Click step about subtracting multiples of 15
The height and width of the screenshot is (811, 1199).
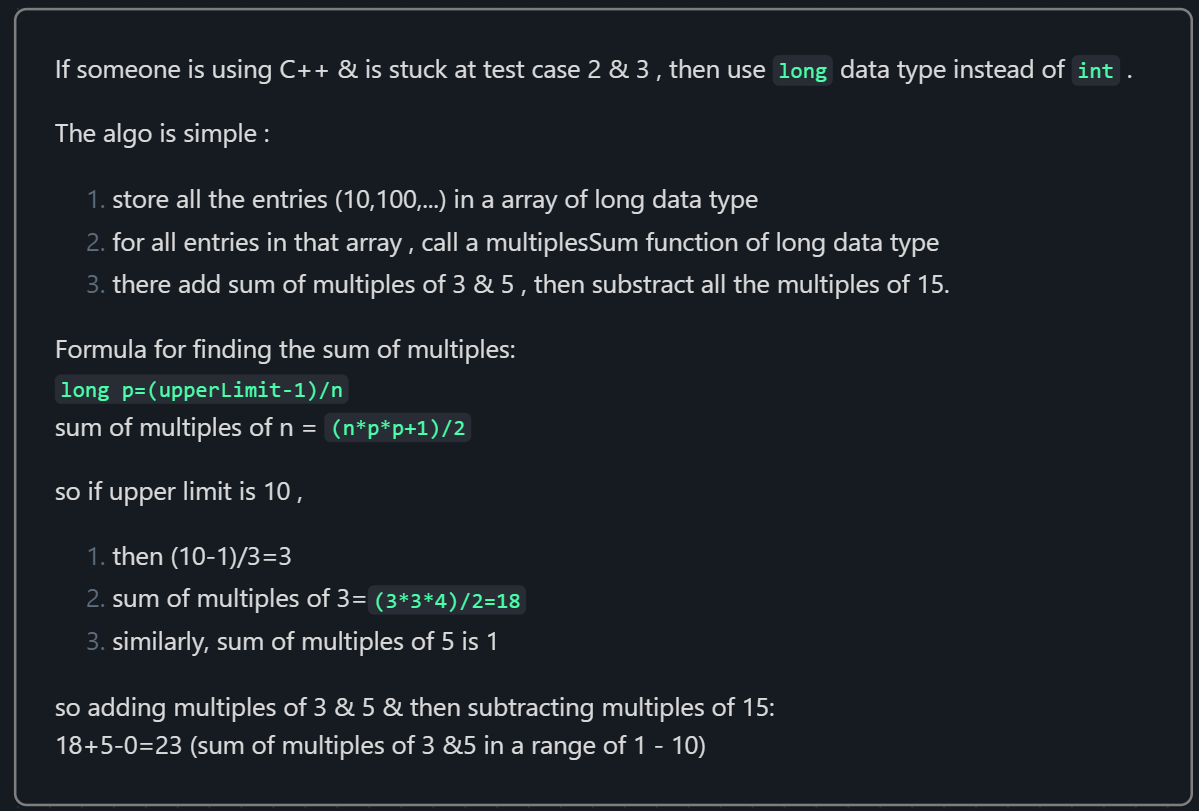click(x=530, y=284)
